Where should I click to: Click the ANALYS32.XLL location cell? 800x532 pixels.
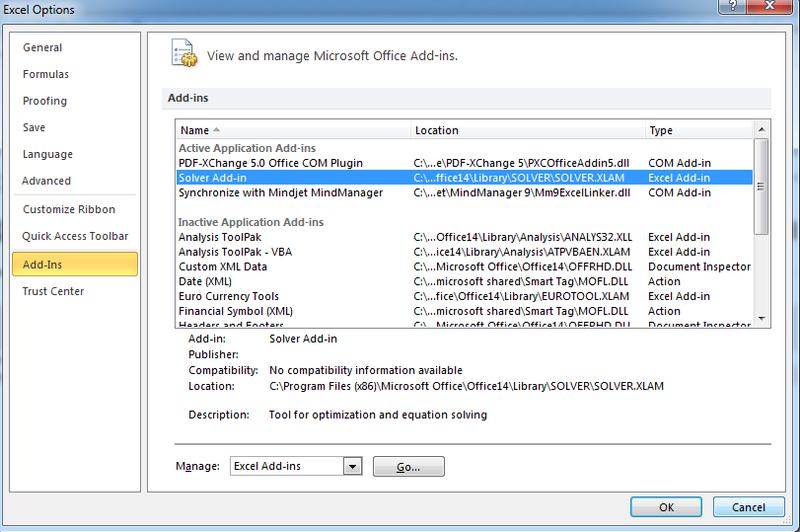522,237
